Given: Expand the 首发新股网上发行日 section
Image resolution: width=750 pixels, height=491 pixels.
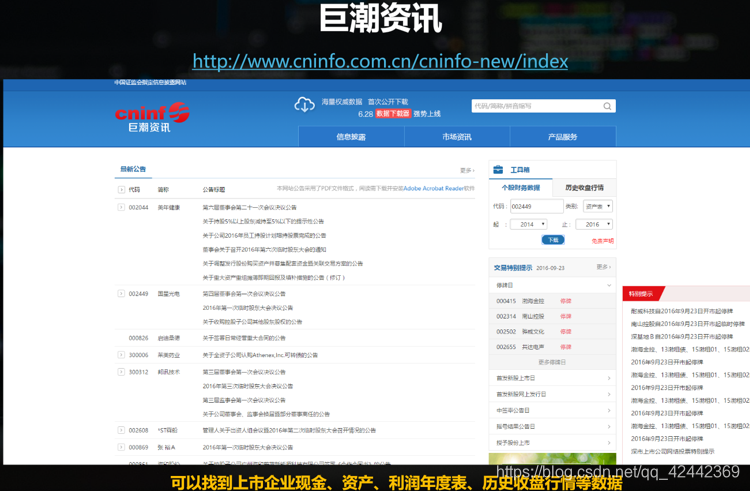Looking at the screenshot, I should (x=552, y=394).
